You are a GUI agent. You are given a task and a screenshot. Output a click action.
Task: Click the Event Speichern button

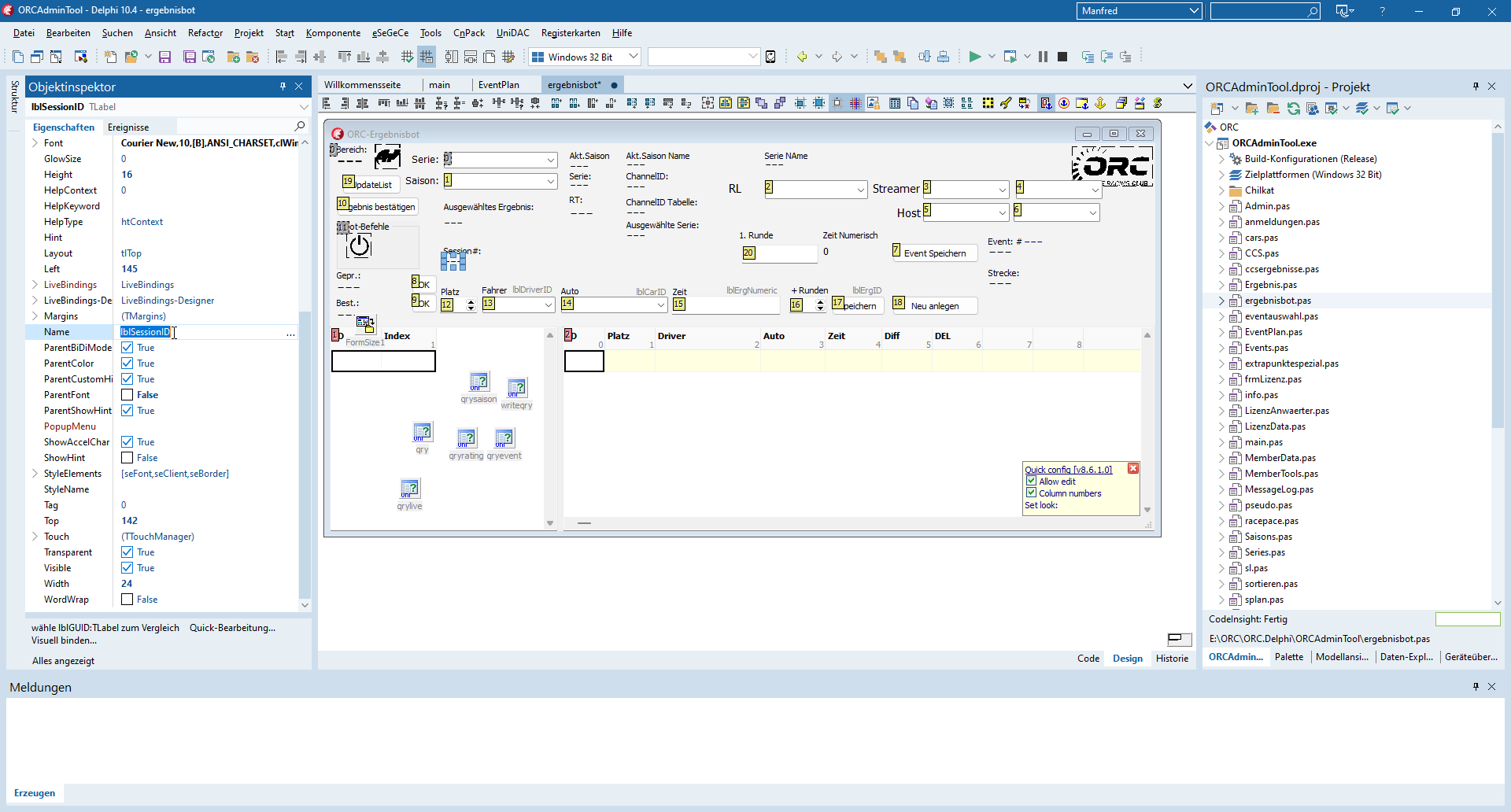click(934, 253)
